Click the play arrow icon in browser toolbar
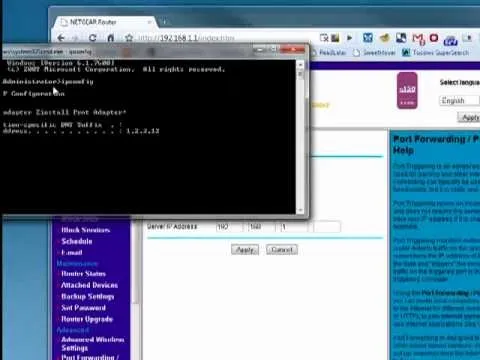This screenshot has width=480, height=360. tap(349, 38)
